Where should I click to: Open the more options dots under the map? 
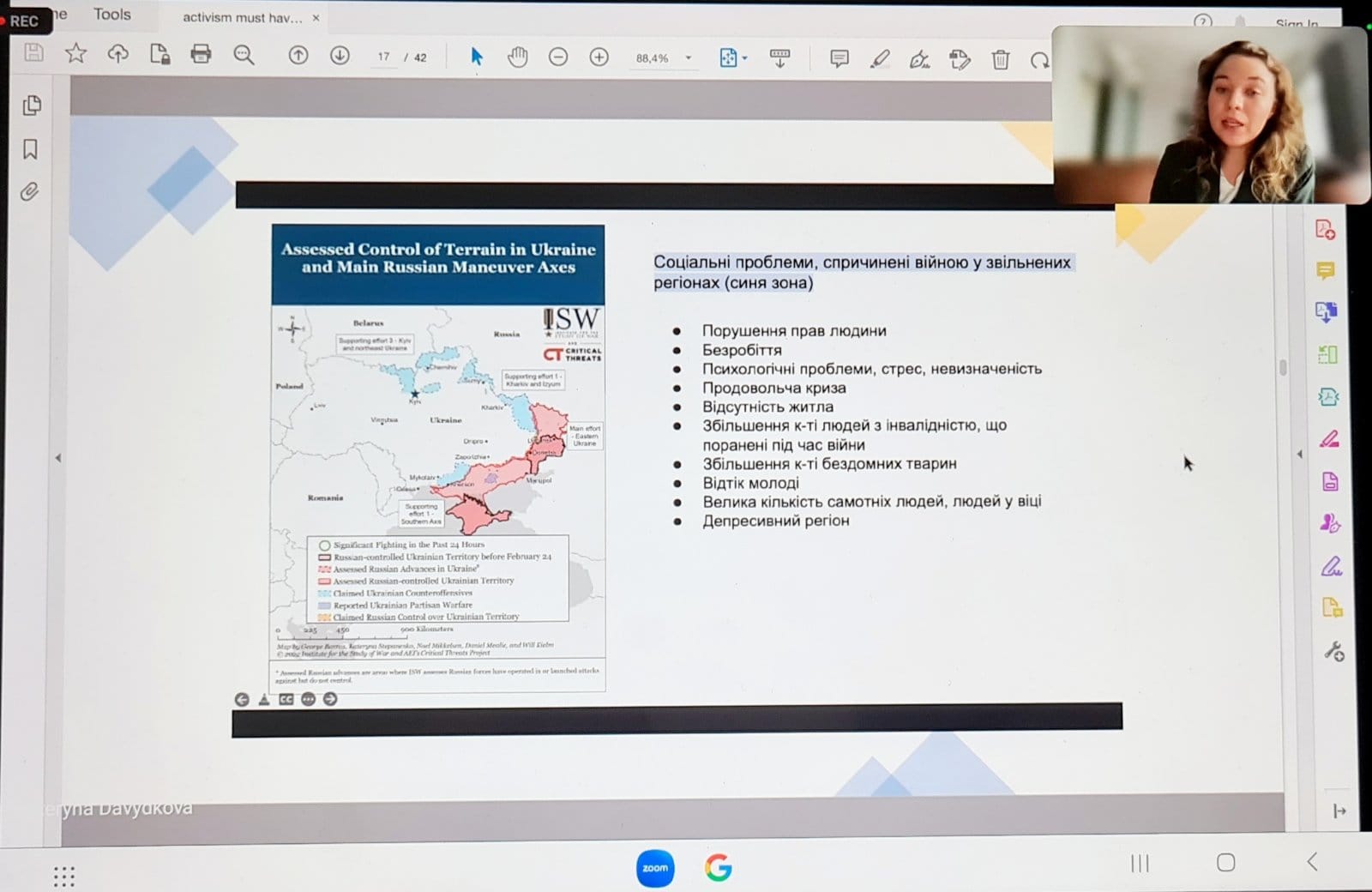point(308,700)
